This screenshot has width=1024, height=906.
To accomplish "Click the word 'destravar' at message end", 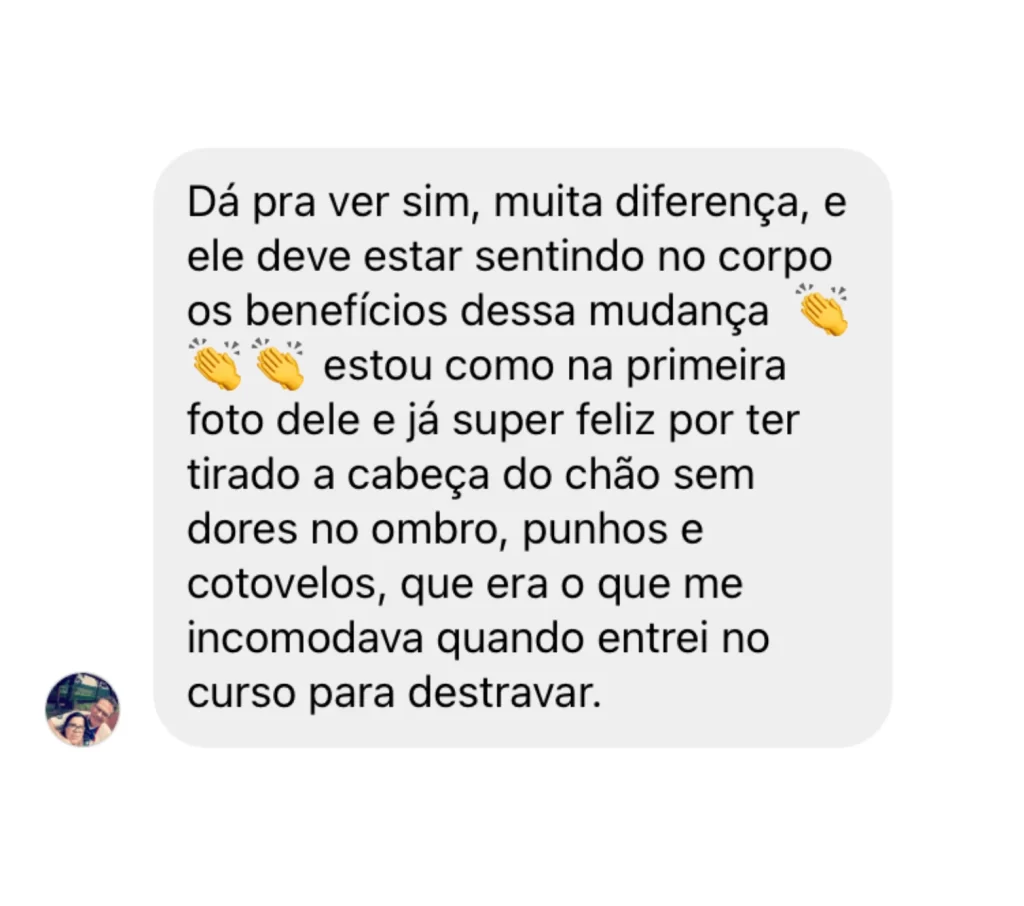I will click(x=505, y=693).
